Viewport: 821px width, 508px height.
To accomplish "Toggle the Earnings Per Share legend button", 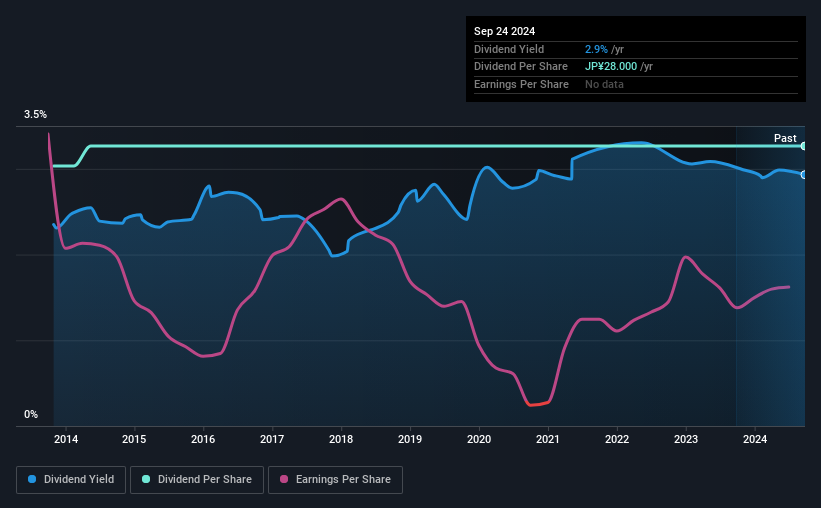I will [335, 479].
